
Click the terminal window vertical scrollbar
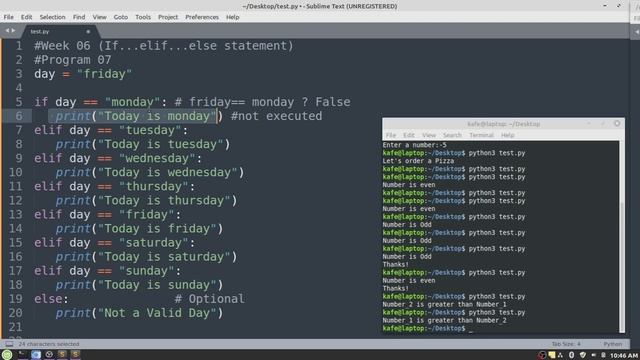pos(622,237)
